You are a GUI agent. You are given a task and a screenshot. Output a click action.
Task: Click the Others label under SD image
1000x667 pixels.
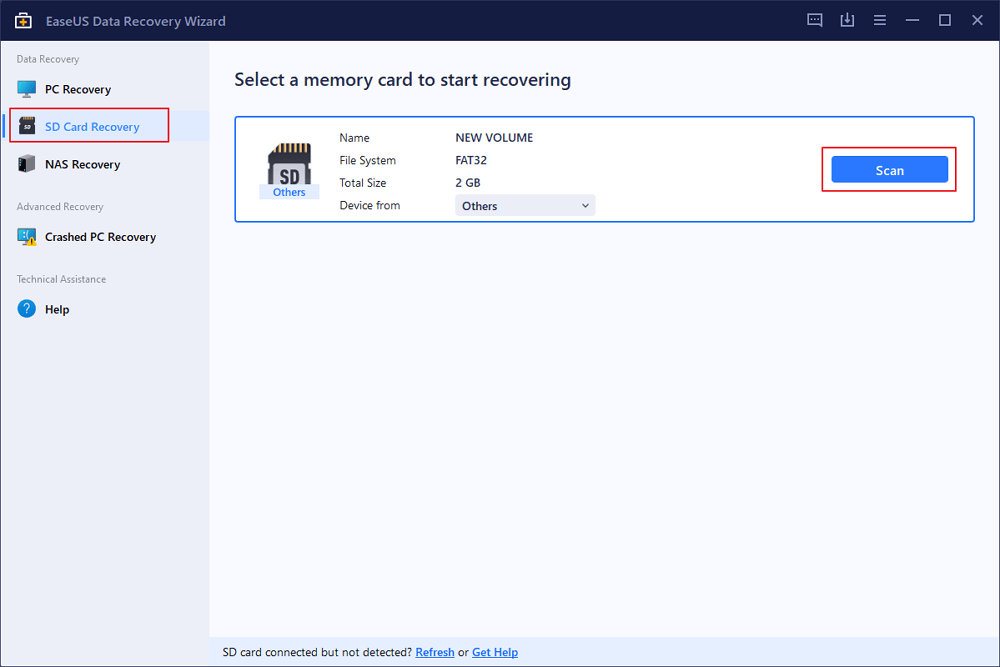coord(289,192)
